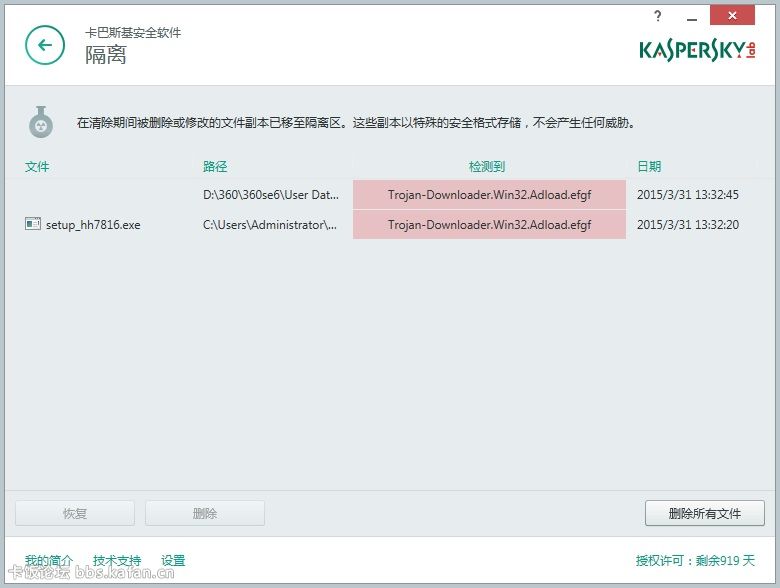Click date 2015/3/31 13:32:20

[688, 225]
